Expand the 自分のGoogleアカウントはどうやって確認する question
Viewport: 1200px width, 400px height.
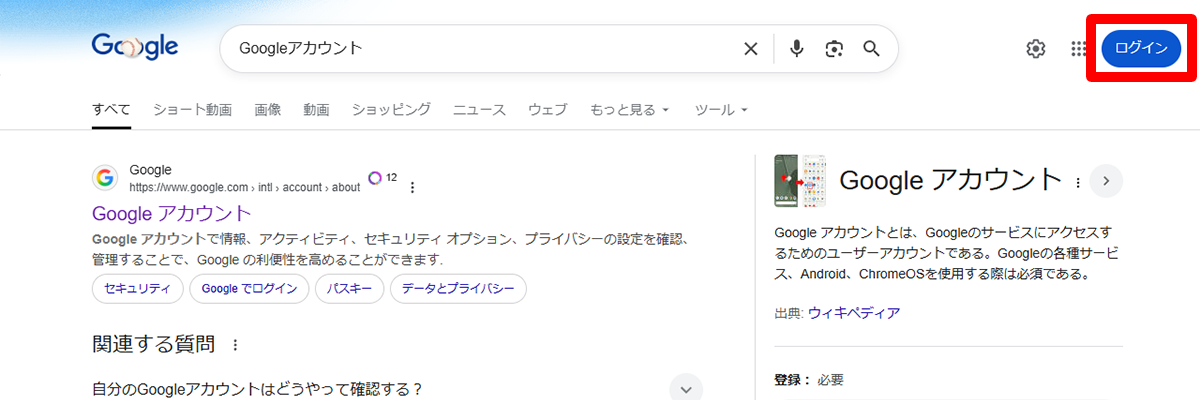pyautogui.click(x=397, y=388)
